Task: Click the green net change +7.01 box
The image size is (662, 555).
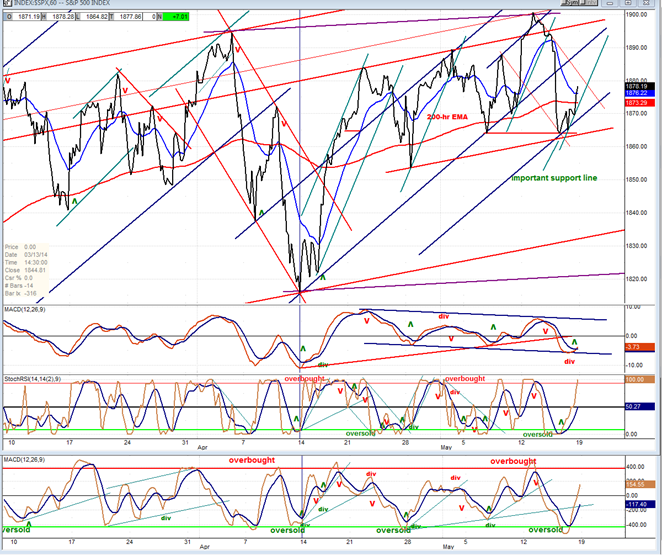Action: click(176, 16)
